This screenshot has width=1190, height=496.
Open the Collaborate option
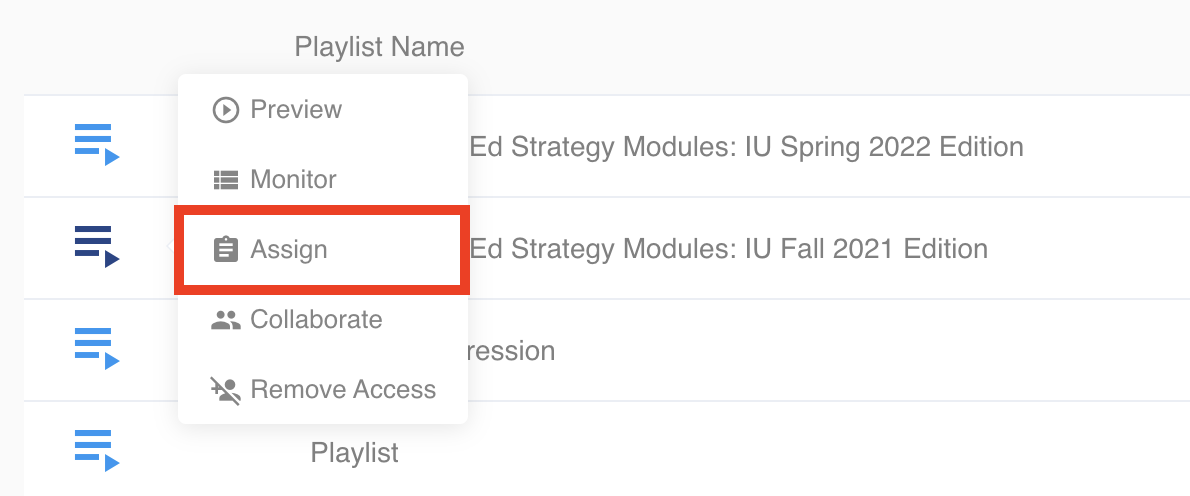pyautogui.click(x=316, y=320)
